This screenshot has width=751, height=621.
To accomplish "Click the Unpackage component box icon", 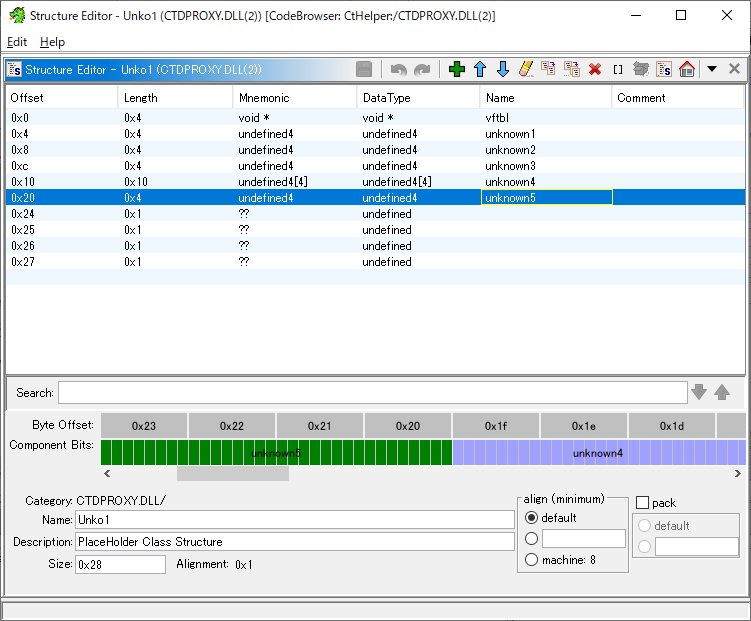I will (640, 69).
